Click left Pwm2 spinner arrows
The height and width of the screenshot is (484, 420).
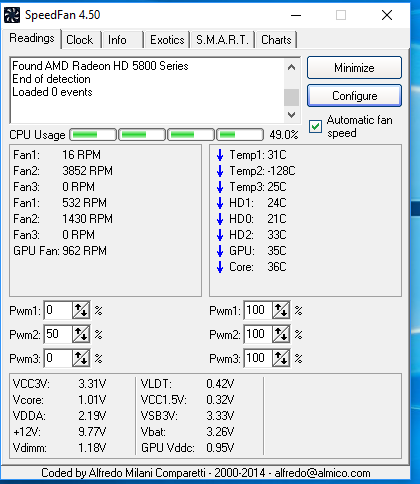pos(81,334)
